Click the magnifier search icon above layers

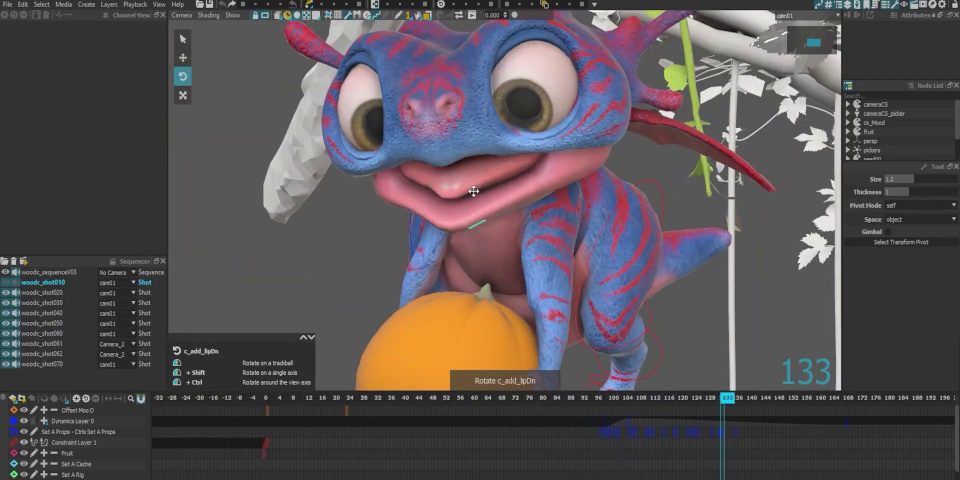click(x=131, y=398)
